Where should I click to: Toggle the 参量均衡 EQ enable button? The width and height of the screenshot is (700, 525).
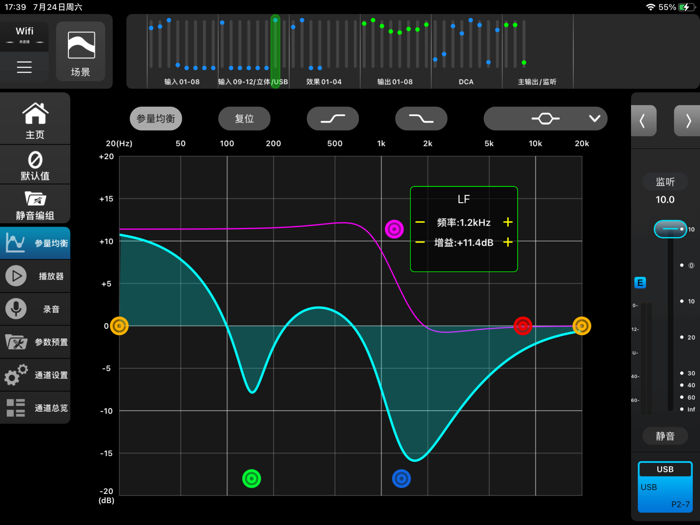coord(156,119)
